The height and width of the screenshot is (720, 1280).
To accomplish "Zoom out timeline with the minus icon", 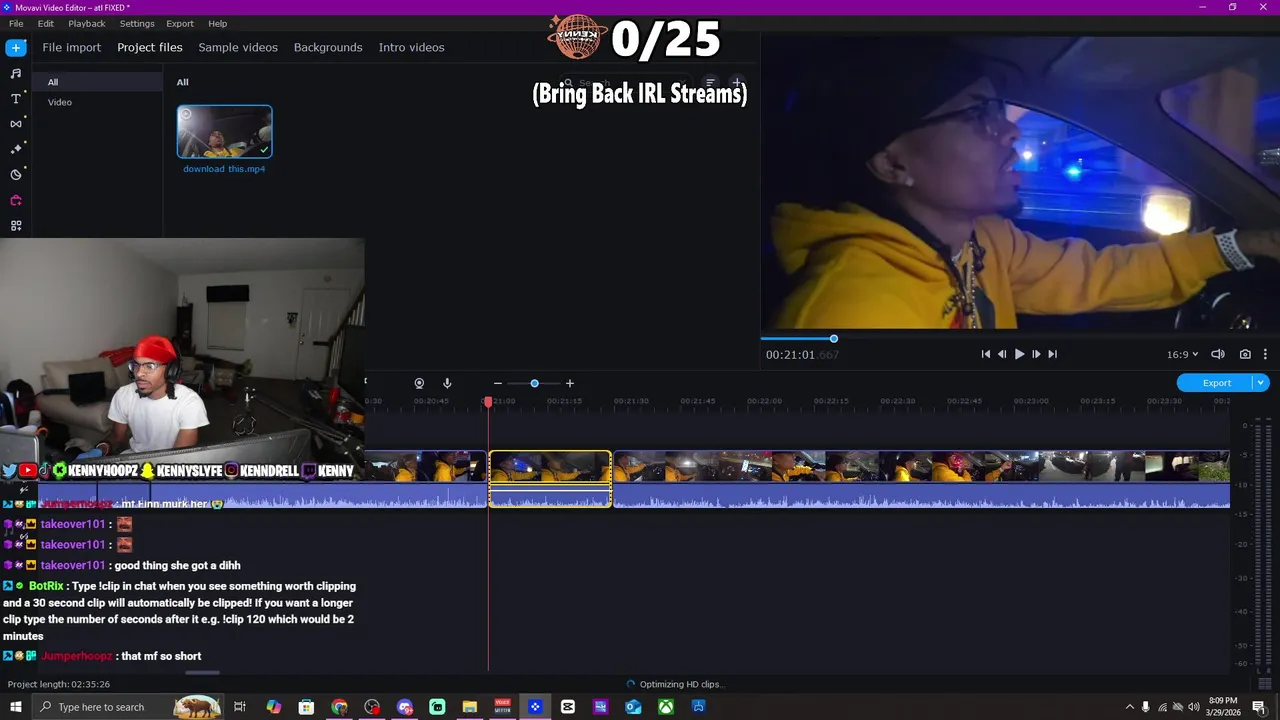I will pyautogui.click(x=497, y=383).
